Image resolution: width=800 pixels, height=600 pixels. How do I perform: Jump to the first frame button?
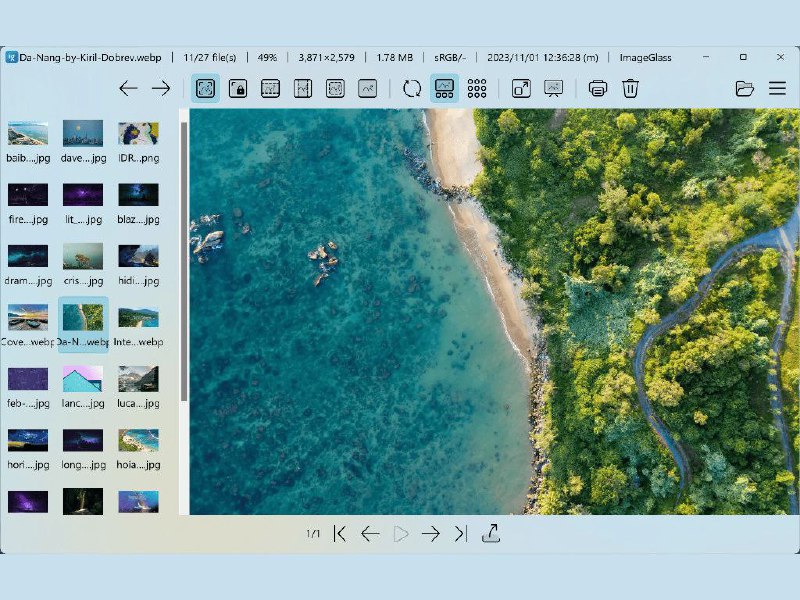pos(340,534)
